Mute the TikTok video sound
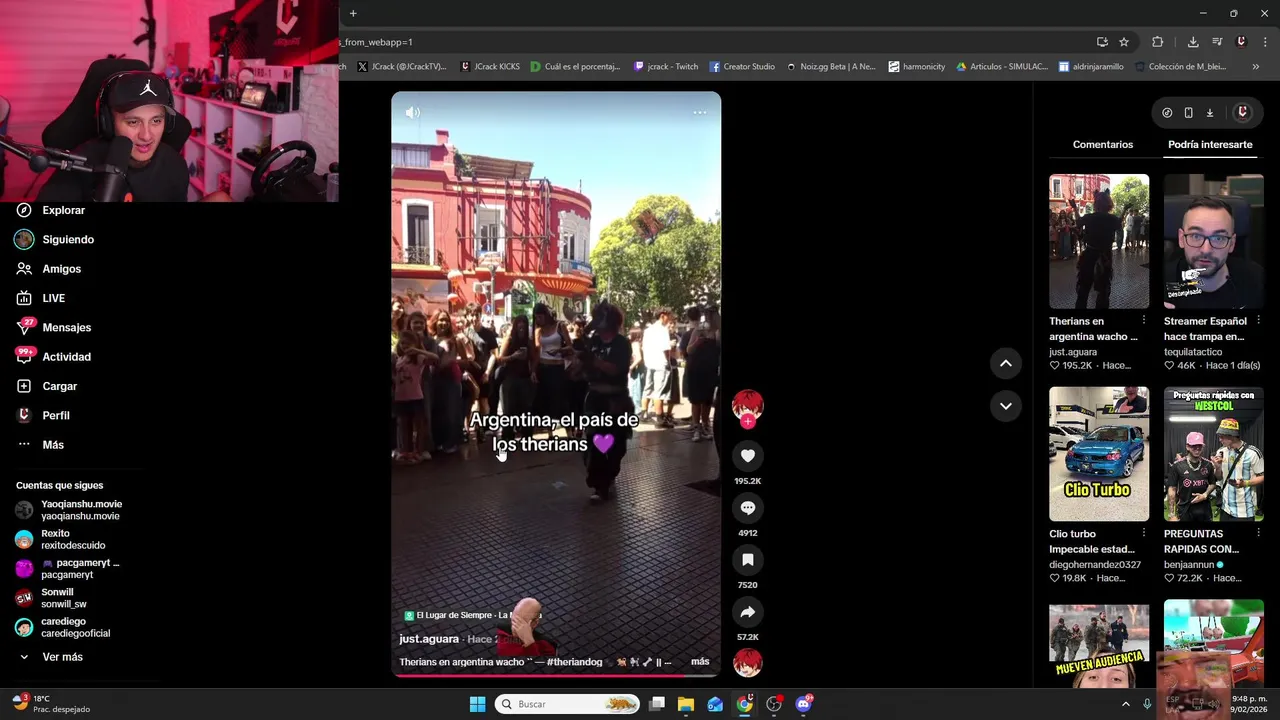 413,112
